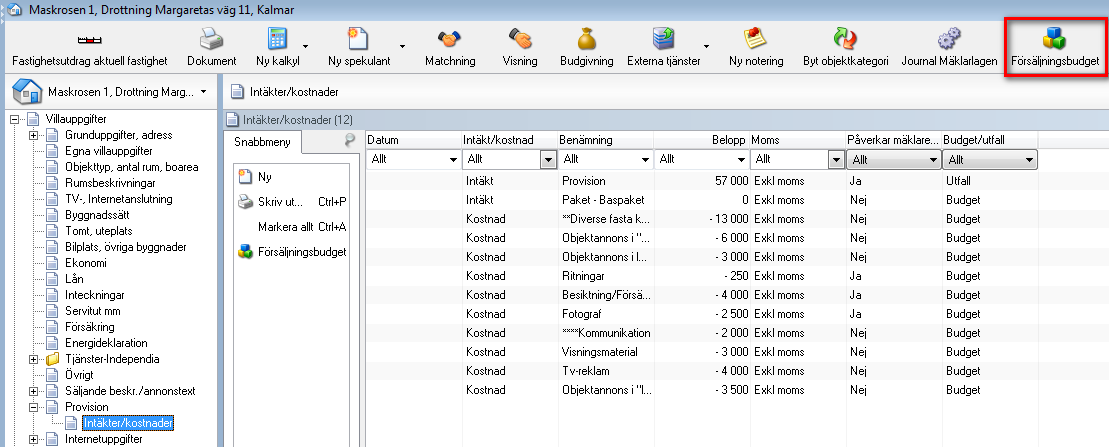Select the Snabbmeny tab
Viewport: 1109px width, 447px height.
(x=262, y=141)
